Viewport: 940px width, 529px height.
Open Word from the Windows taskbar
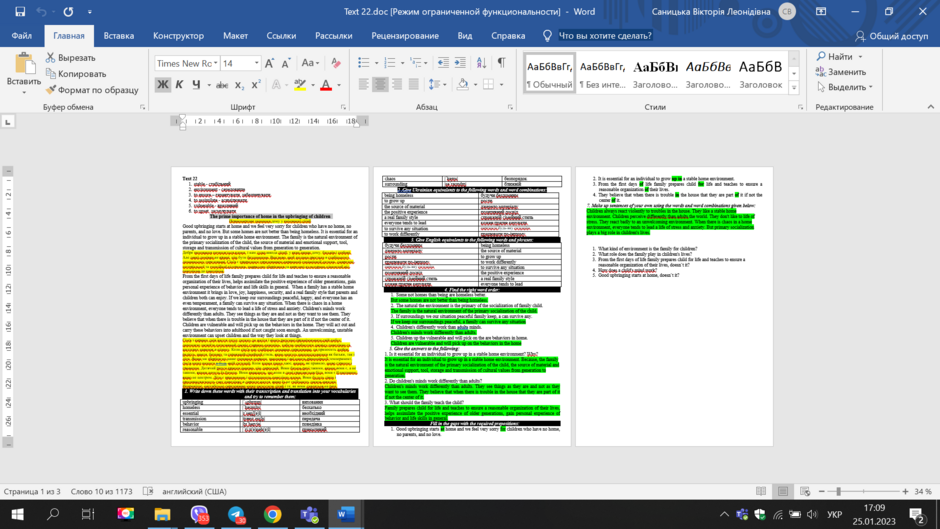[346, 514]
